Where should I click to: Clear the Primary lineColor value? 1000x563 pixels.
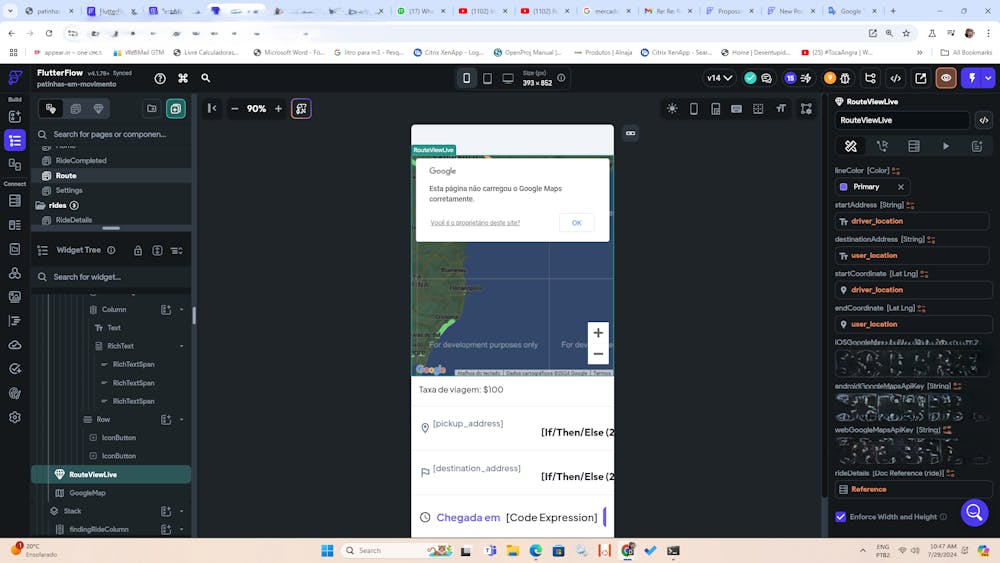click(x=901, y=187)
